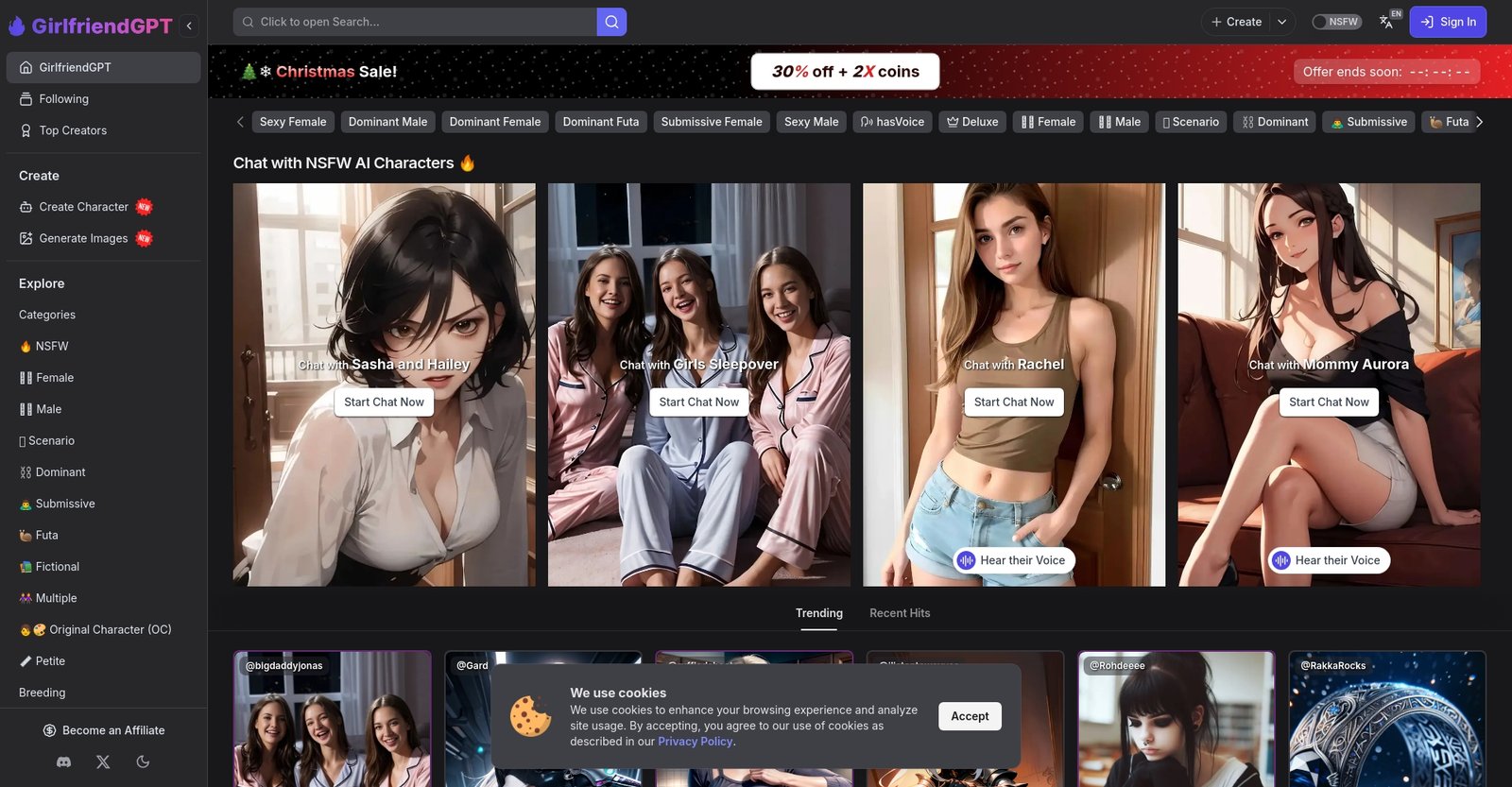Click the GirlfriendGPT flame logo
1512x787 pixels.
(17, 26)
